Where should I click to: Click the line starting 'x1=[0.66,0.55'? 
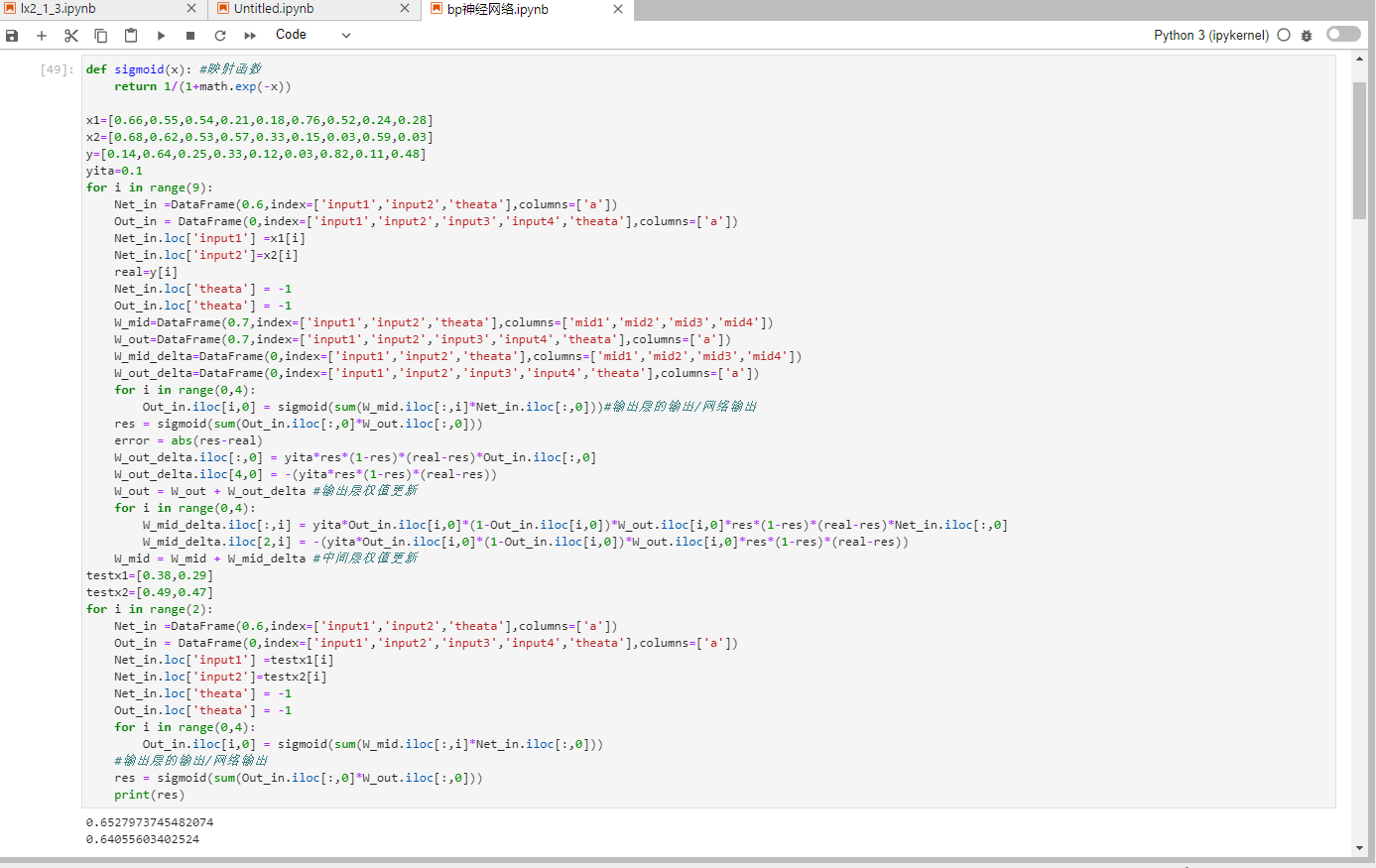(260, 120)
